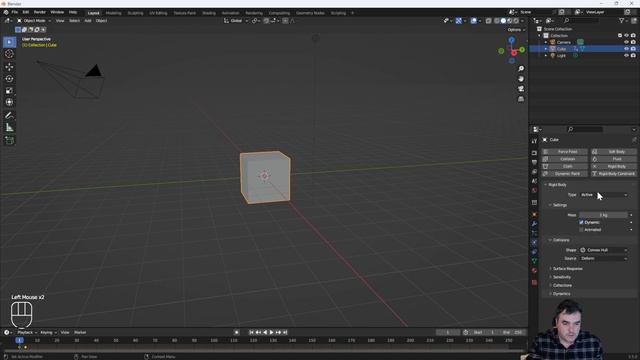The width and height of the screenshot is (640, 360).
Task: Open the Render properties tab icon
Action: pos(534,153)
